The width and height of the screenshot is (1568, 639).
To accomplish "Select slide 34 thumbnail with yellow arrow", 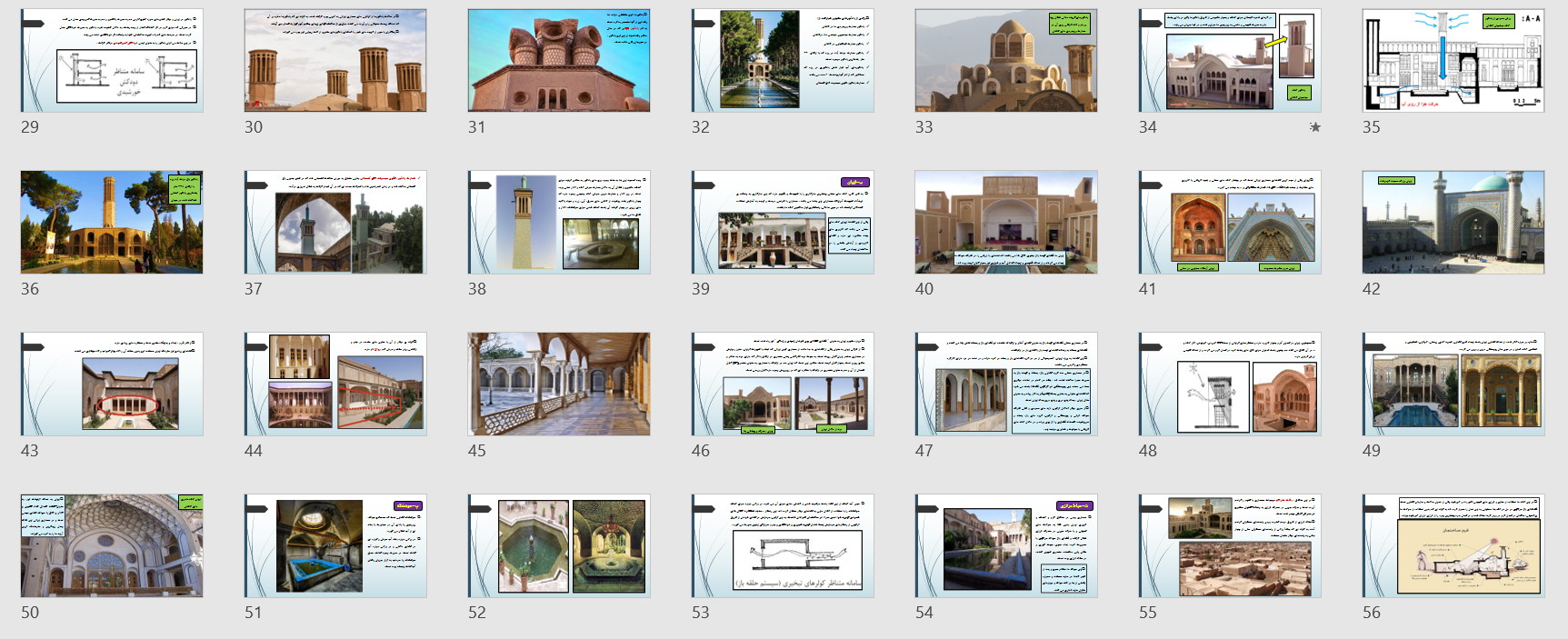I will pos(1230,61).
